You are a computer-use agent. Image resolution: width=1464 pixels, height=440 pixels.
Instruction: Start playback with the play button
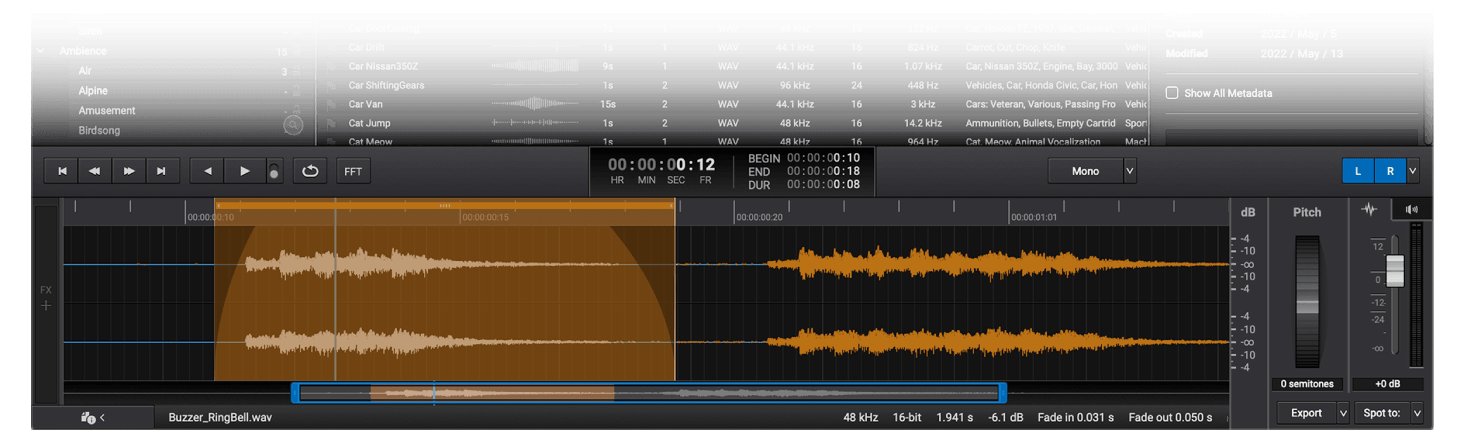click(244, 171)
